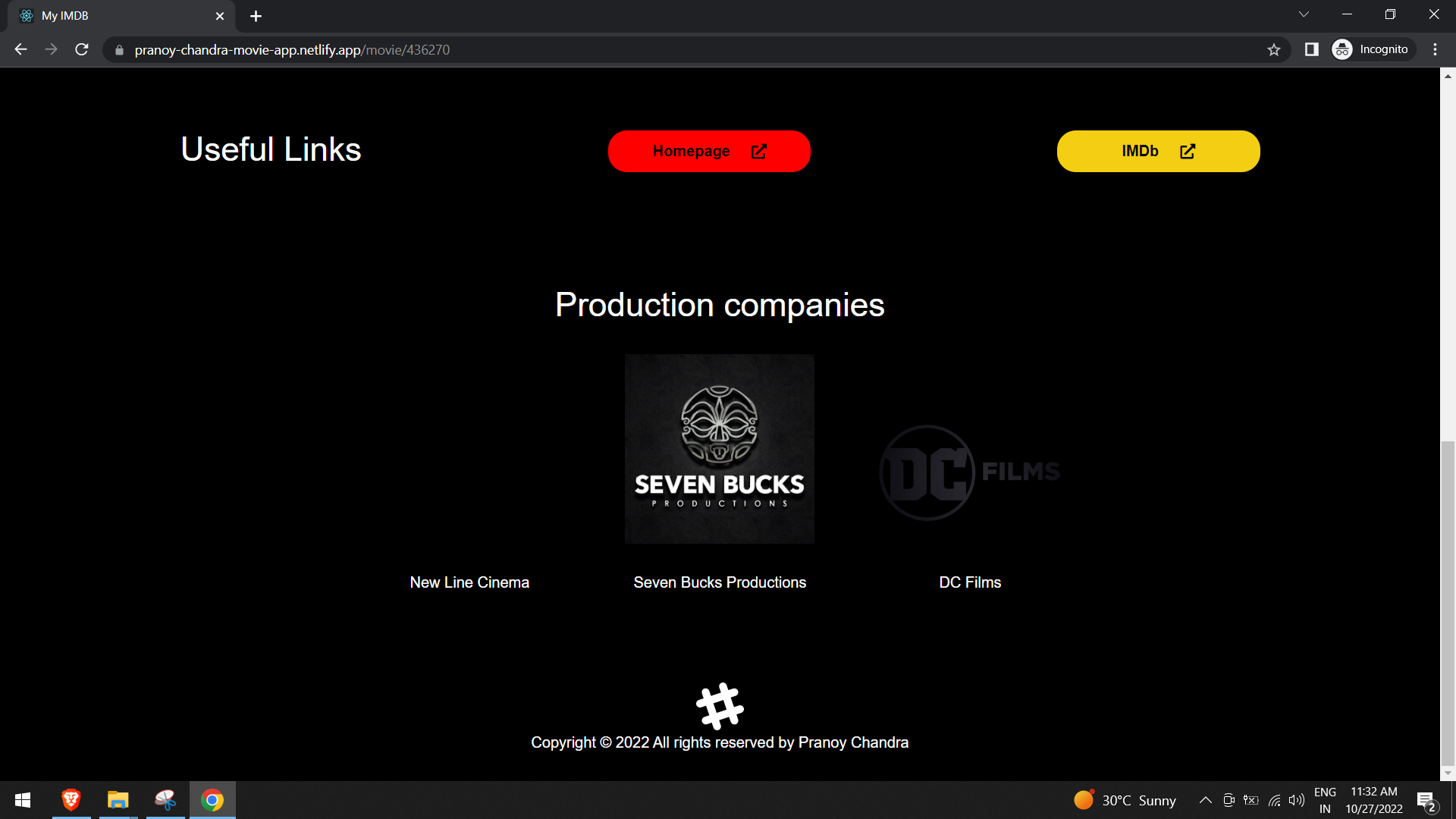Expand the tab search dropdown arrow
This screenshot has width=1456, height=819.
(x=1304, y=14)
